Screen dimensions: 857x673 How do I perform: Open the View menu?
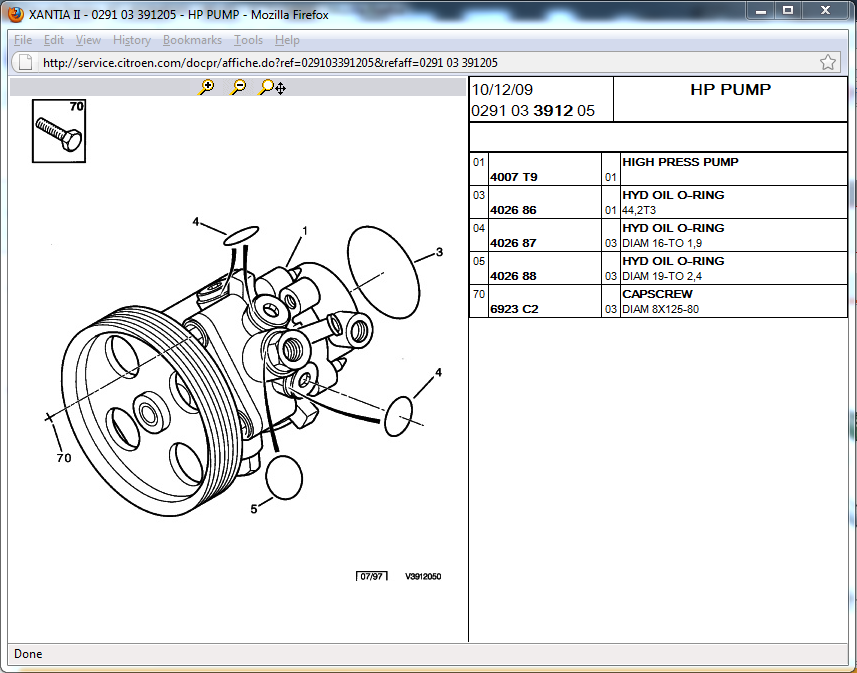88,40
